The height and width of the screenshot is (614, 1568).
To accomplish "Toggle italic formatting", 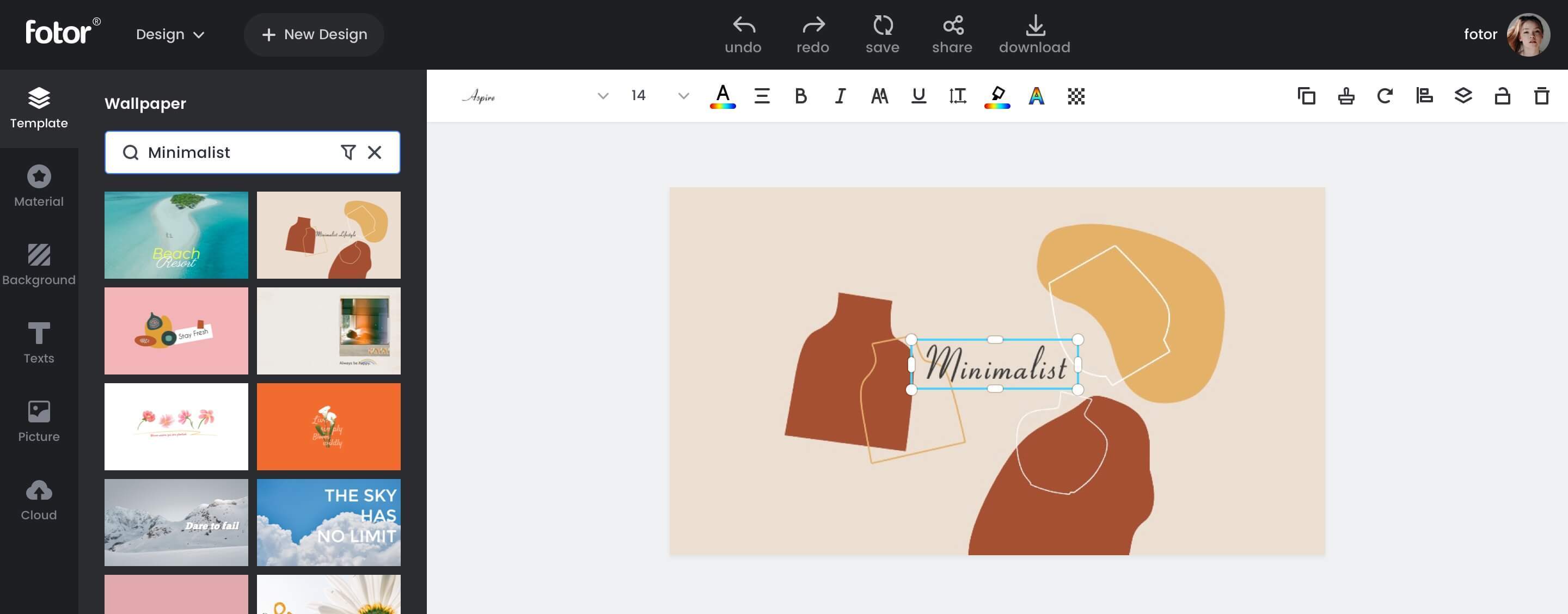I will tap(841, 96).
